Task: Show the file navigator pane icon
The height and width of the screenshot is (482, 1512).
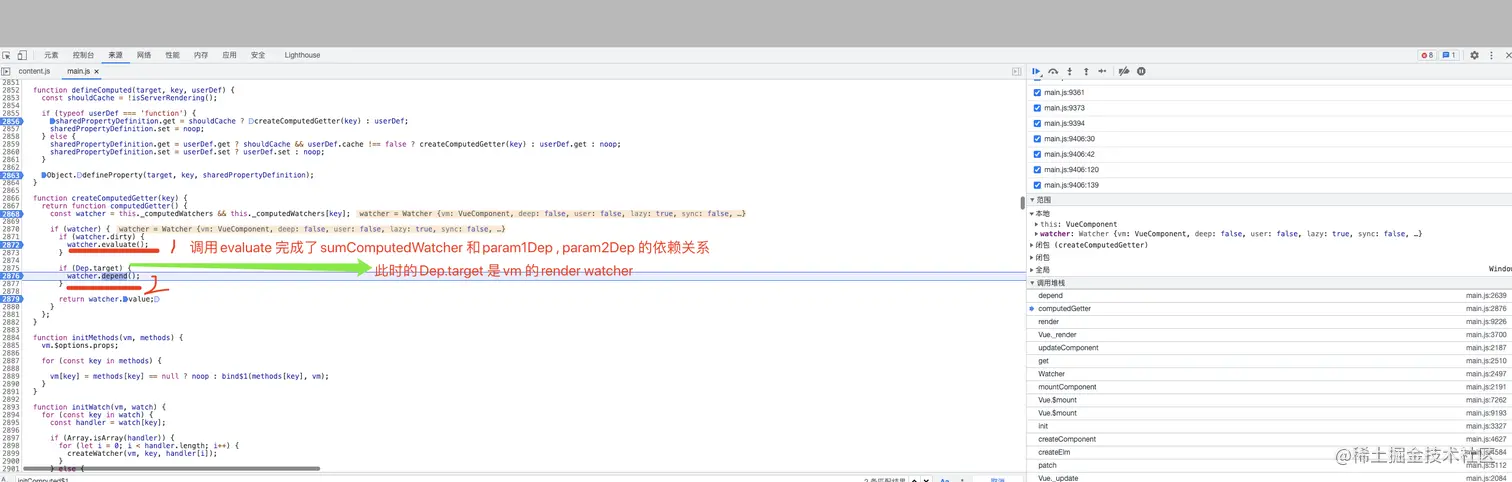Action: pos(6,71)
